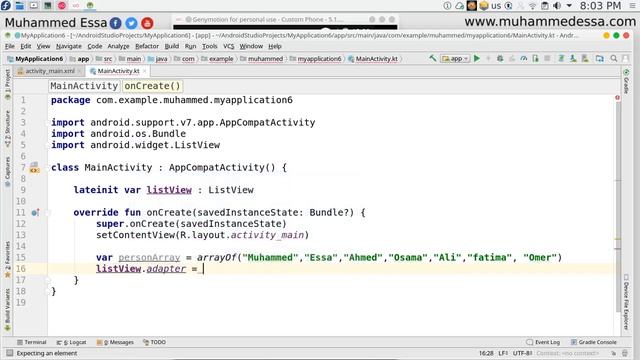Start debugging with the bug icon
Screen dimensions: 640x360
(x=500, y=58)
